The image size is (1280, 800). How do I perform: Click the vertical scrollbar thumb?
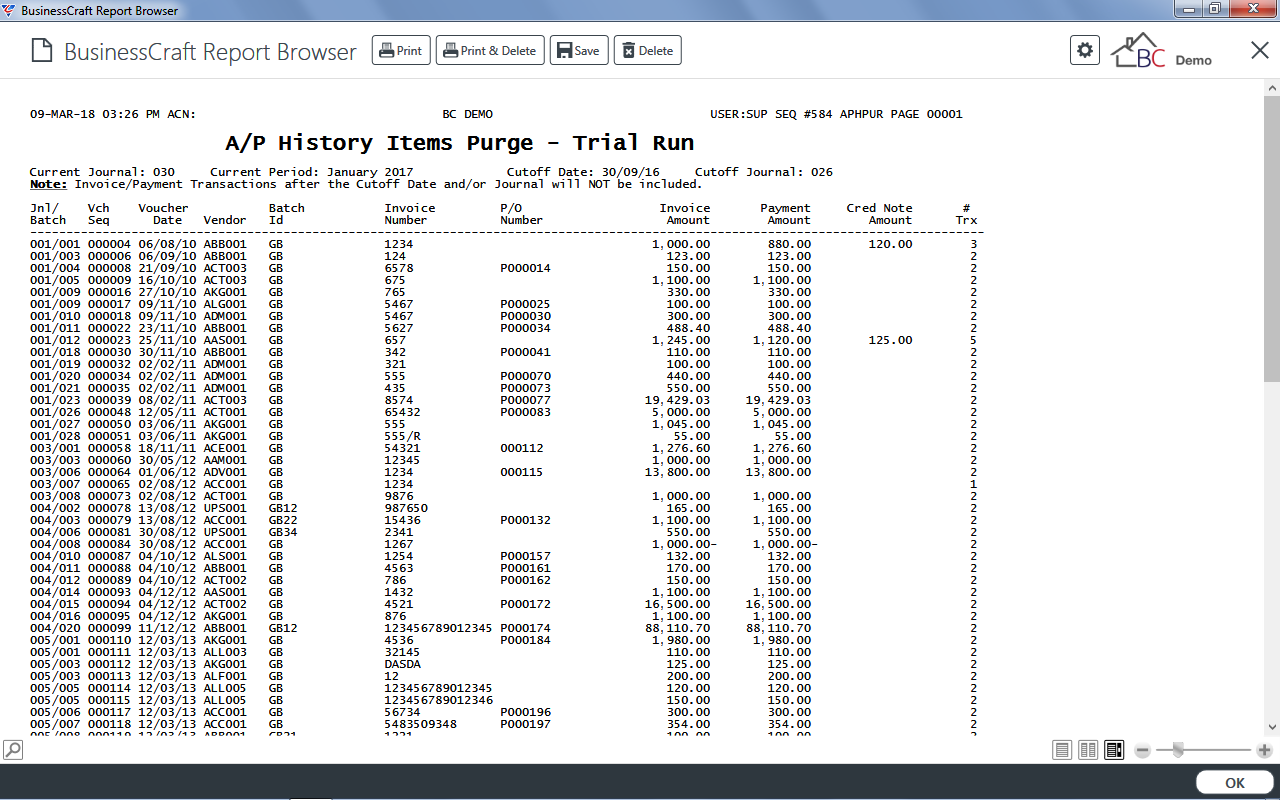pyautogui.click(x=1271, y=238)
